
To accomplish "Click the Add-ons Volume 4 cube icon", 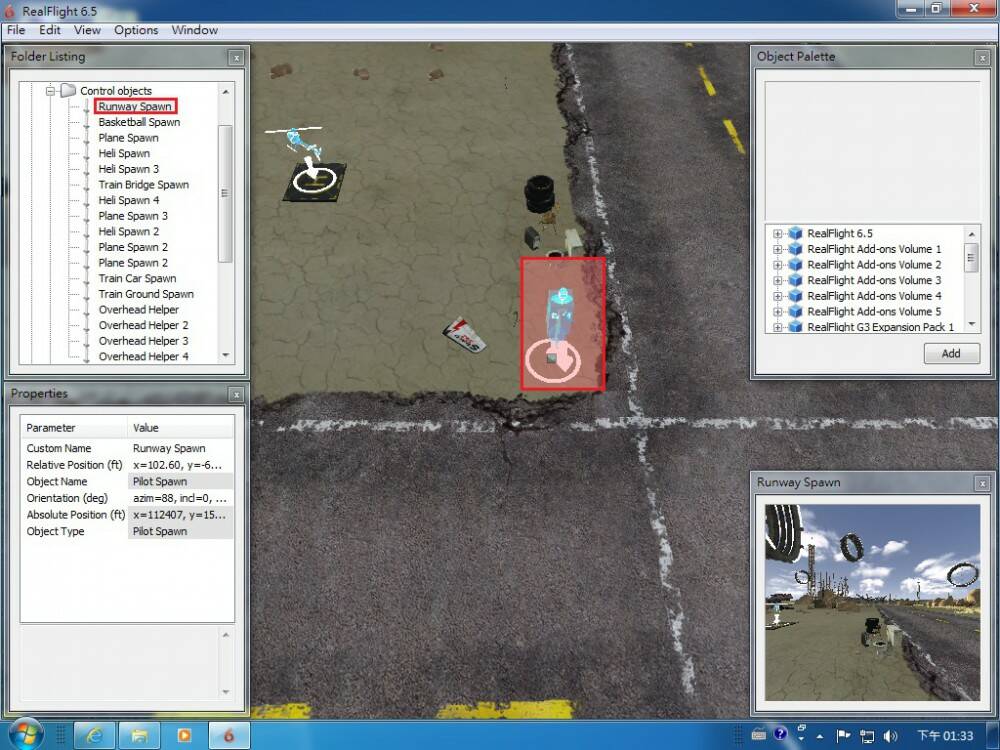I will (x=795, y=296).
